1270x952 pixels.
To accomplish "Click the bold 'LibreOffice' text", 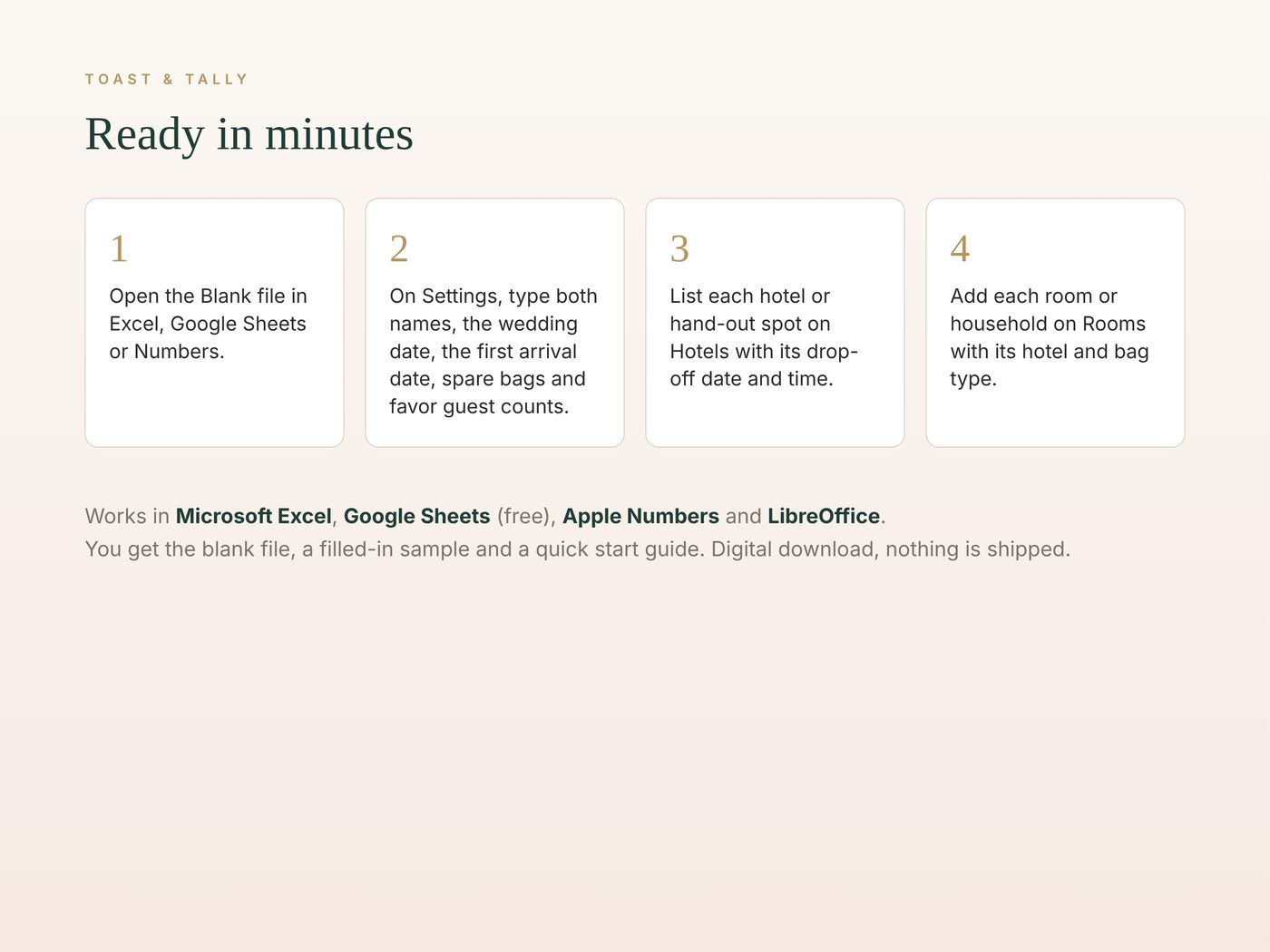I will coord(824,516).
